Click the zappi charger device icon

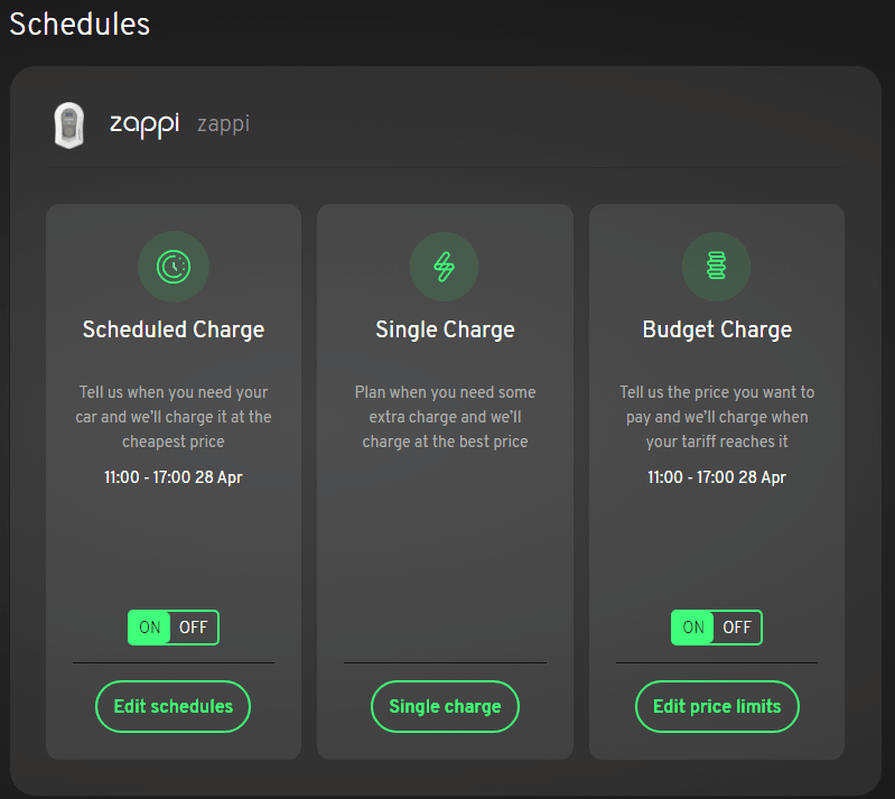[68, 125]
